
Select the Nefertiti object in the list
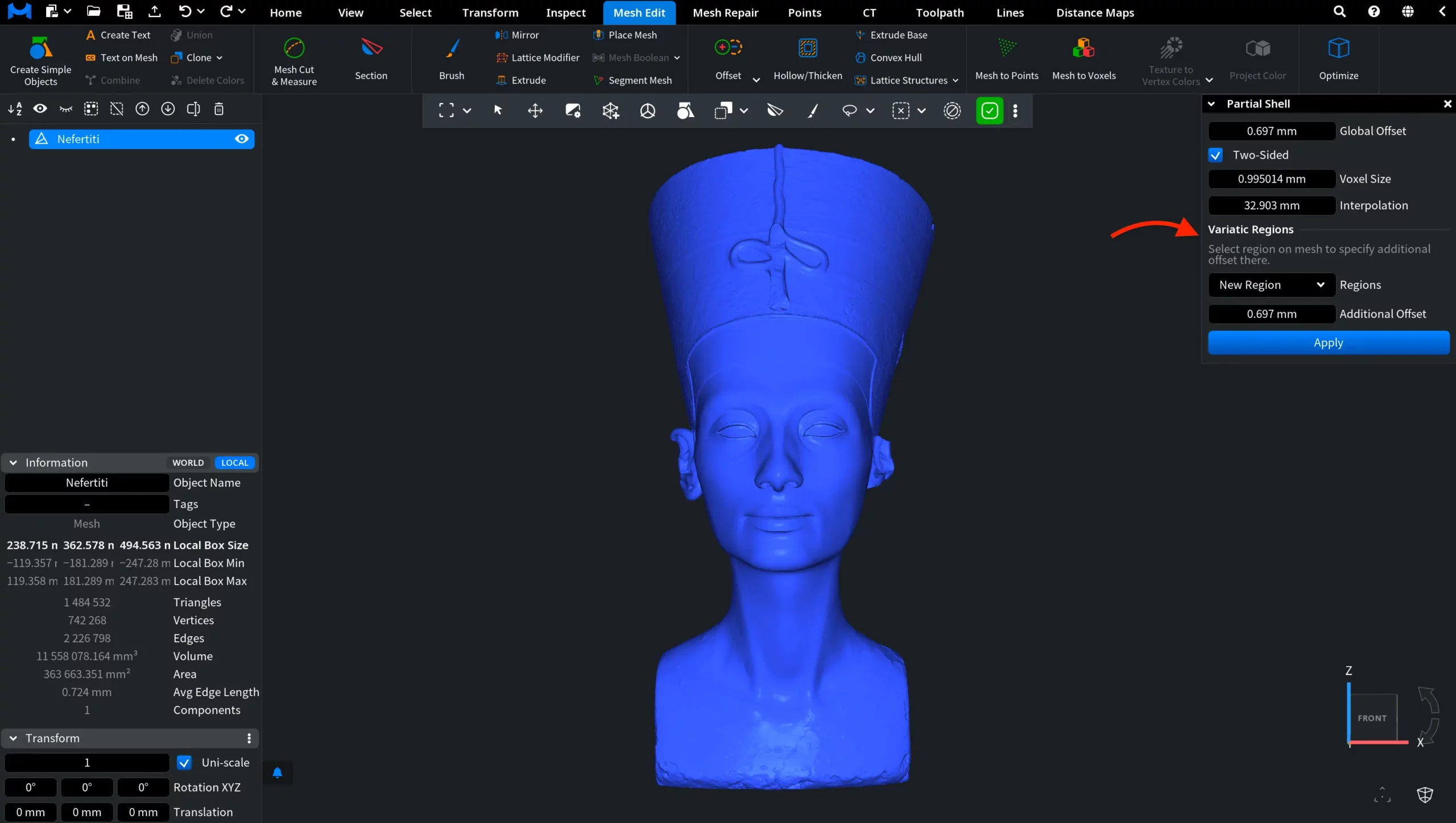[142, 139]
